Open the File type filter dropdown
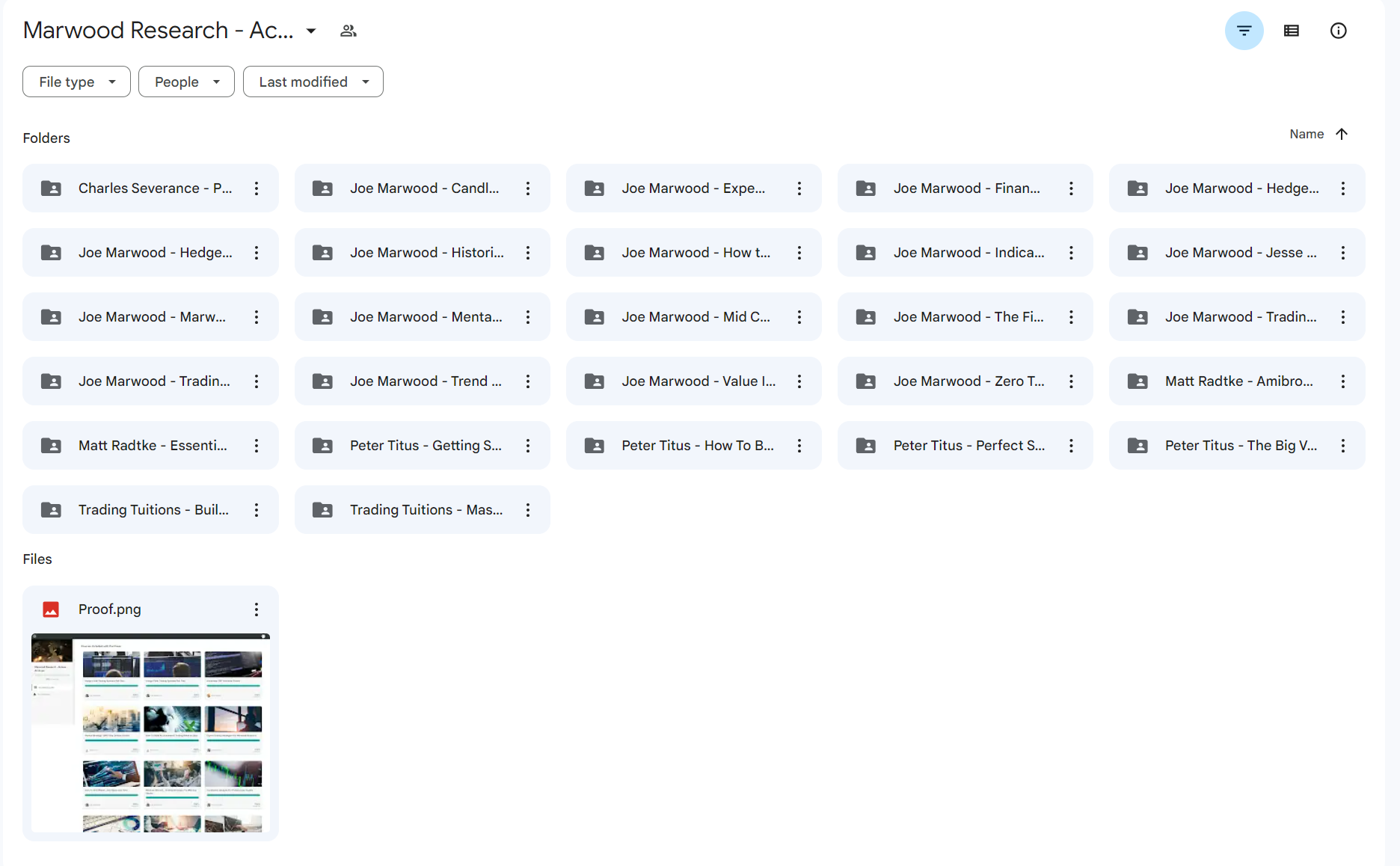 pyautogui.click(x=76, y=82)
